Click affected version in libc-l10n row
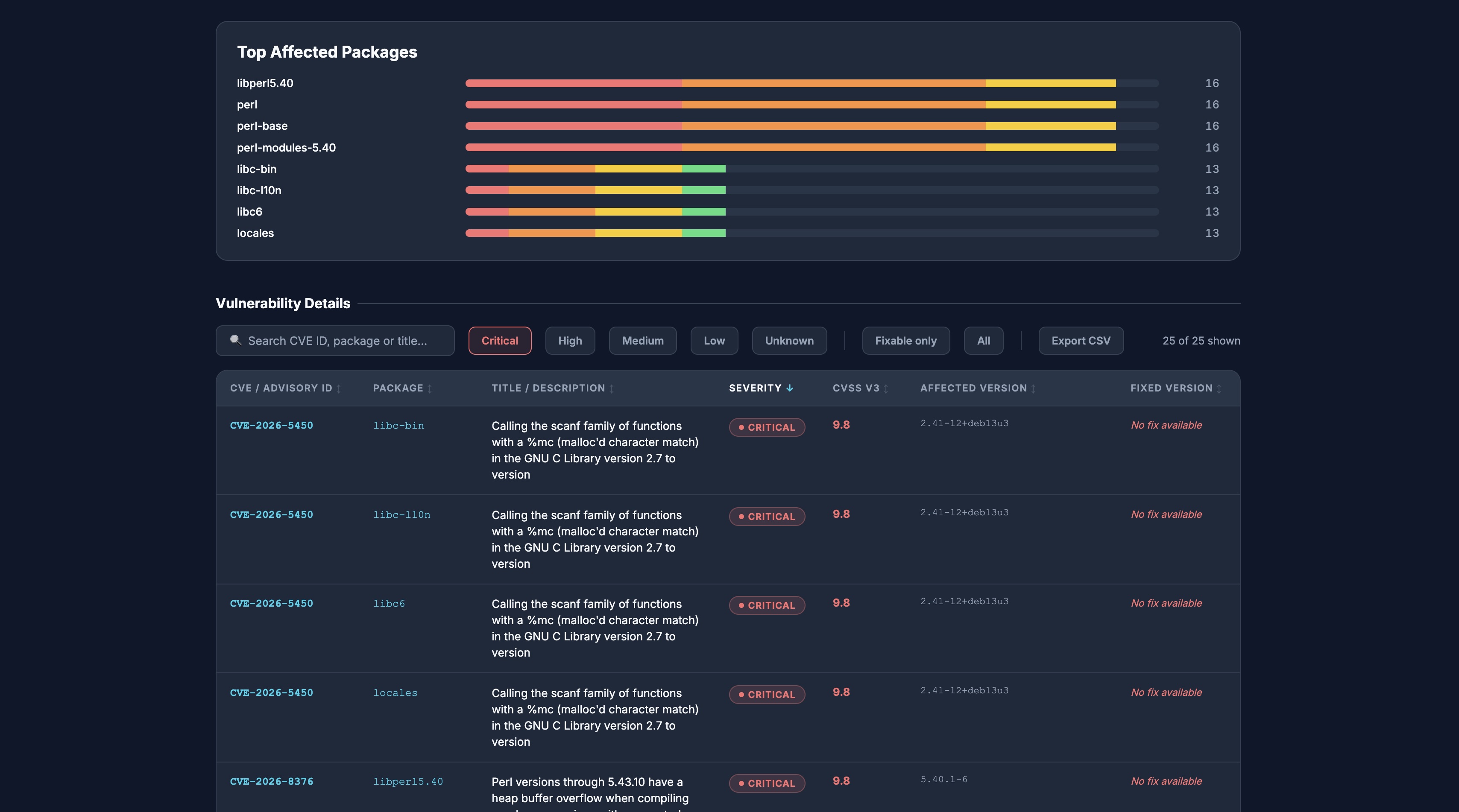 964,512
